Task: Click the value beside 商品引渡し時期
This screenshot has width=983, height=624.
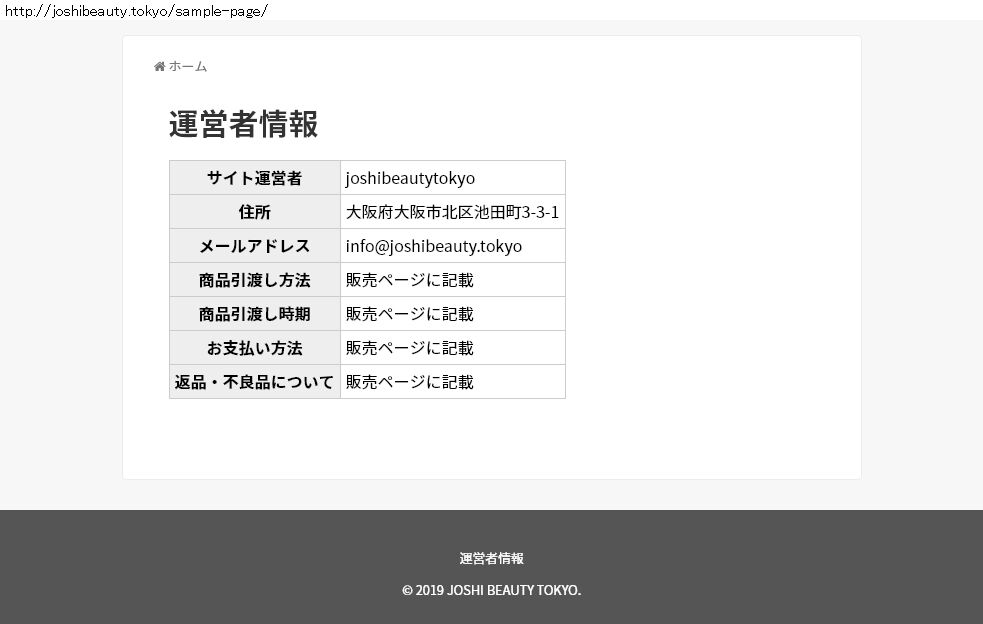Action: pyautogui.click(x=410, y=314)
